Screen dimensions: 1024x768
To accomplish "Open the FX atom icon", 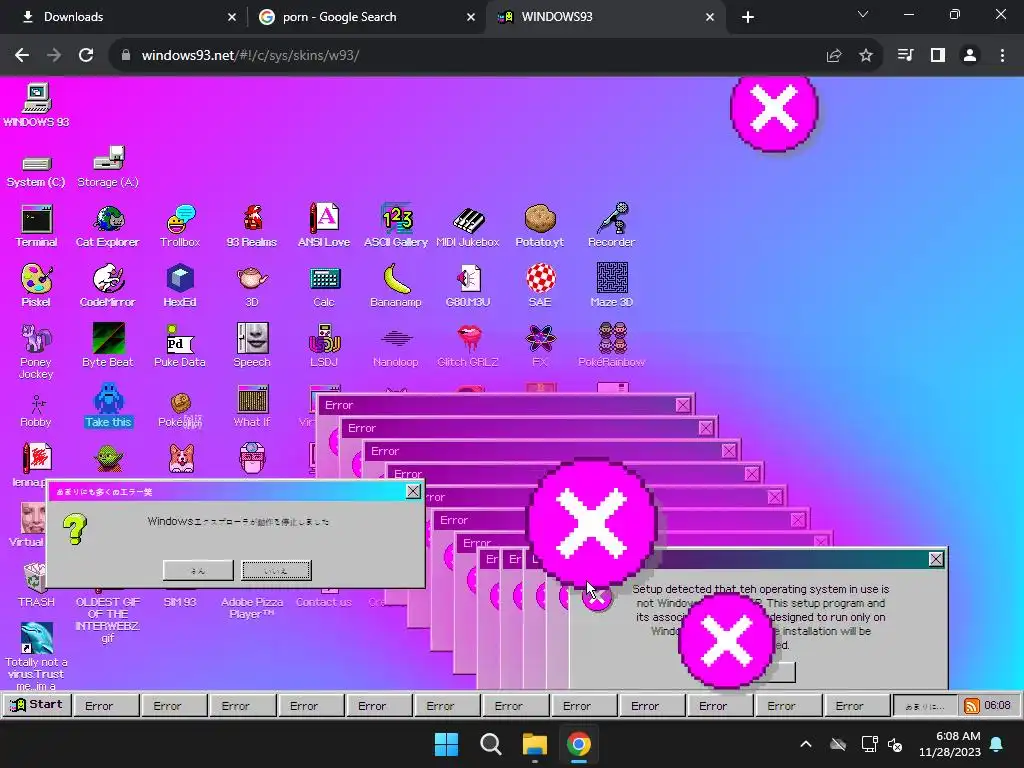I will coord(540,346).
